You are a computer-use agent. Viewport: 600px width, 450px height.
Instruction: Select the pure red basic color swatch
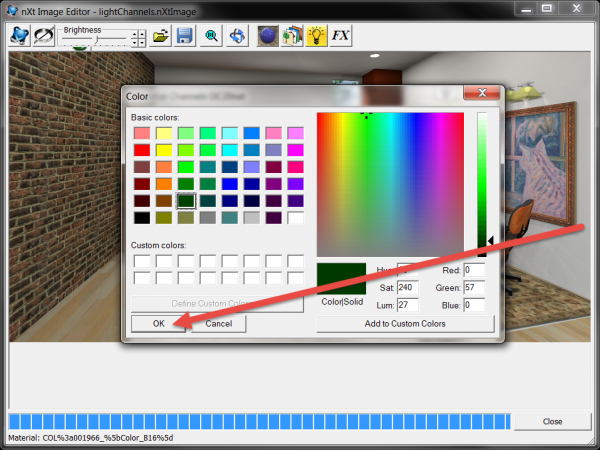click(x=142, y=150)
